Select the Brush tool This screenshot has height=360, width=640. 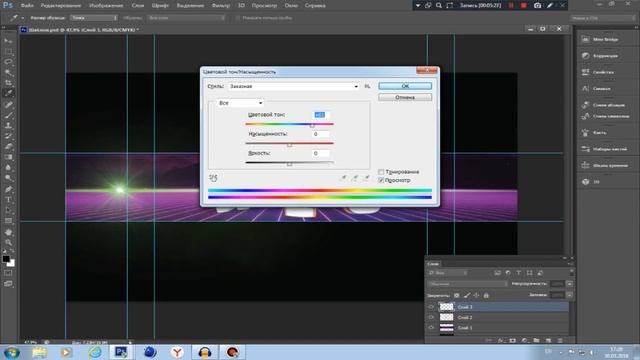coord(8,115)
